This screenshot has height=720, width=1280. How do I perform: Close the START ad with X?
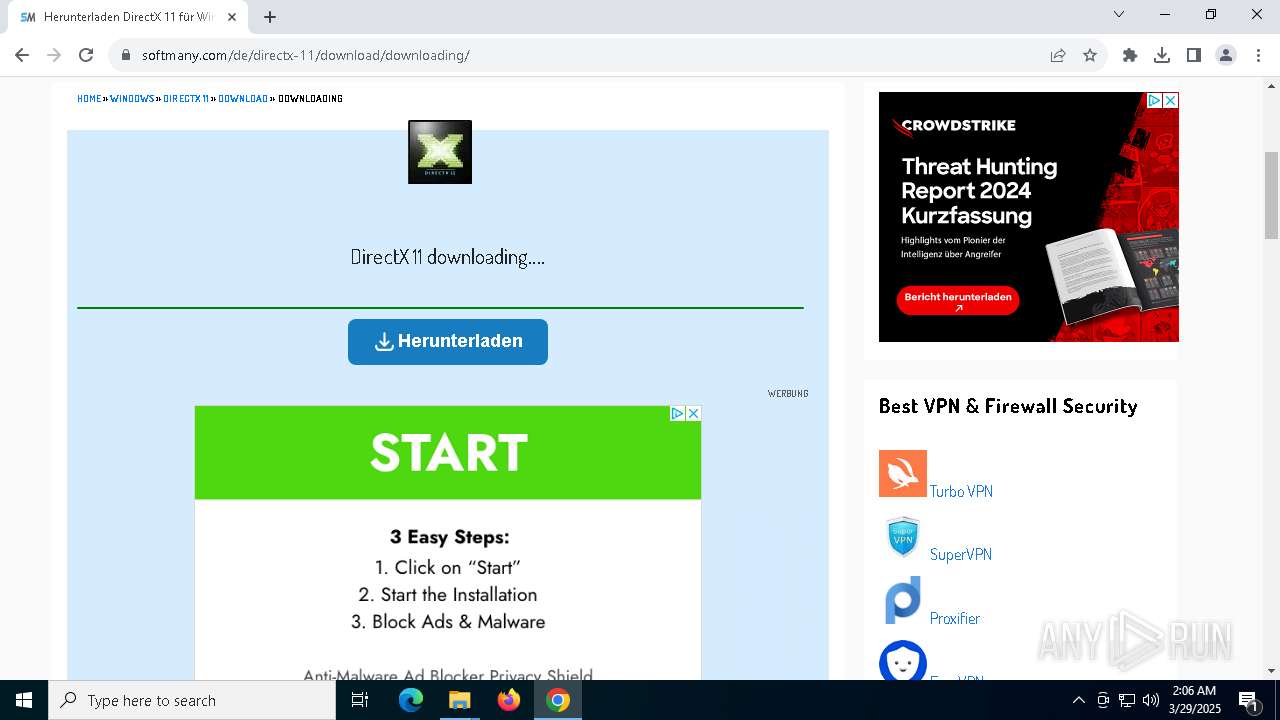tap(693, 413)
